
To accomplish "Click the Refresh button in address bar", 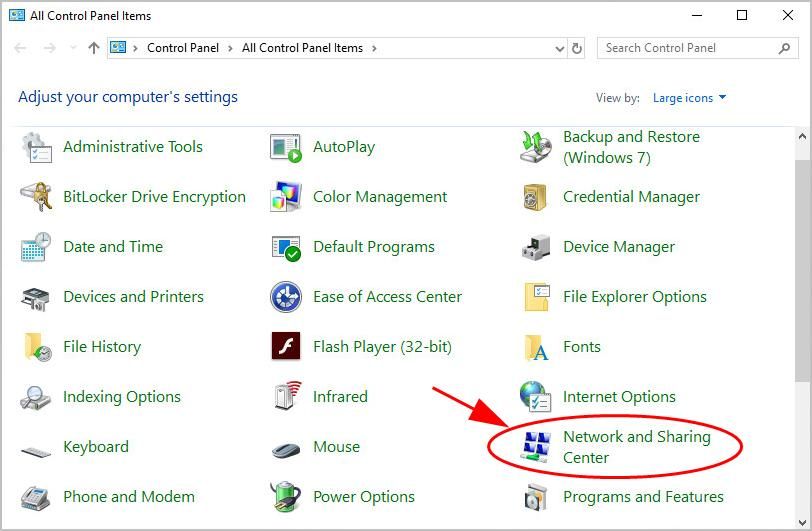I will (577, 48).
